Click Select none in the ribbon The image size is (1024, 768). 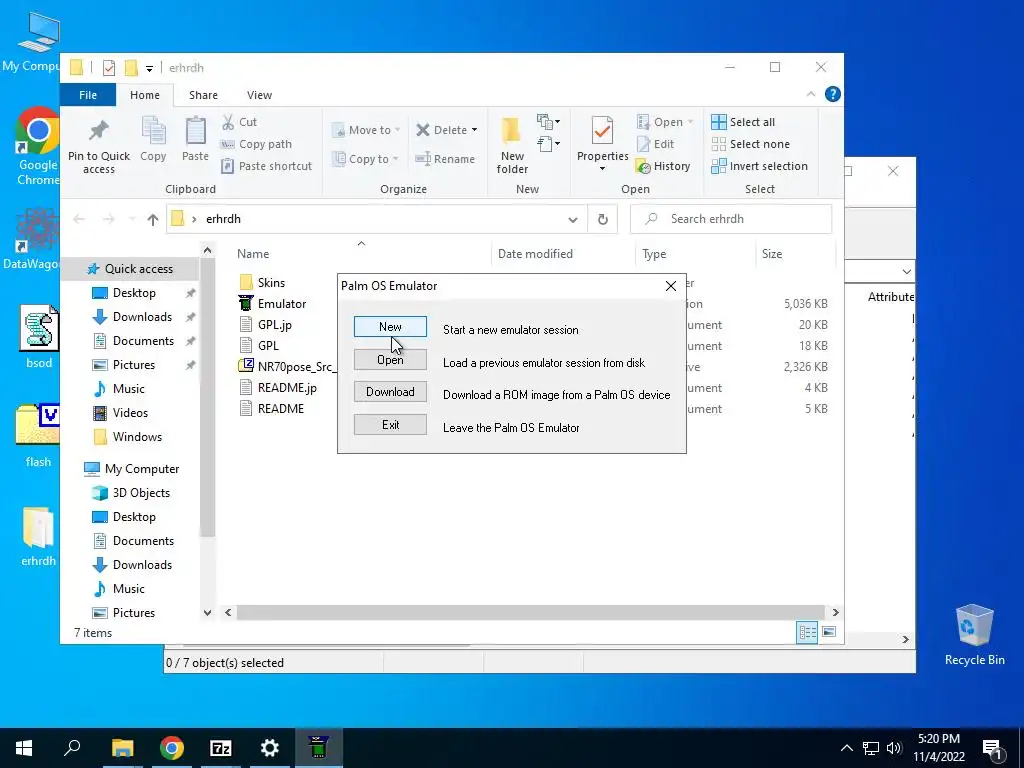click(750, 144)
